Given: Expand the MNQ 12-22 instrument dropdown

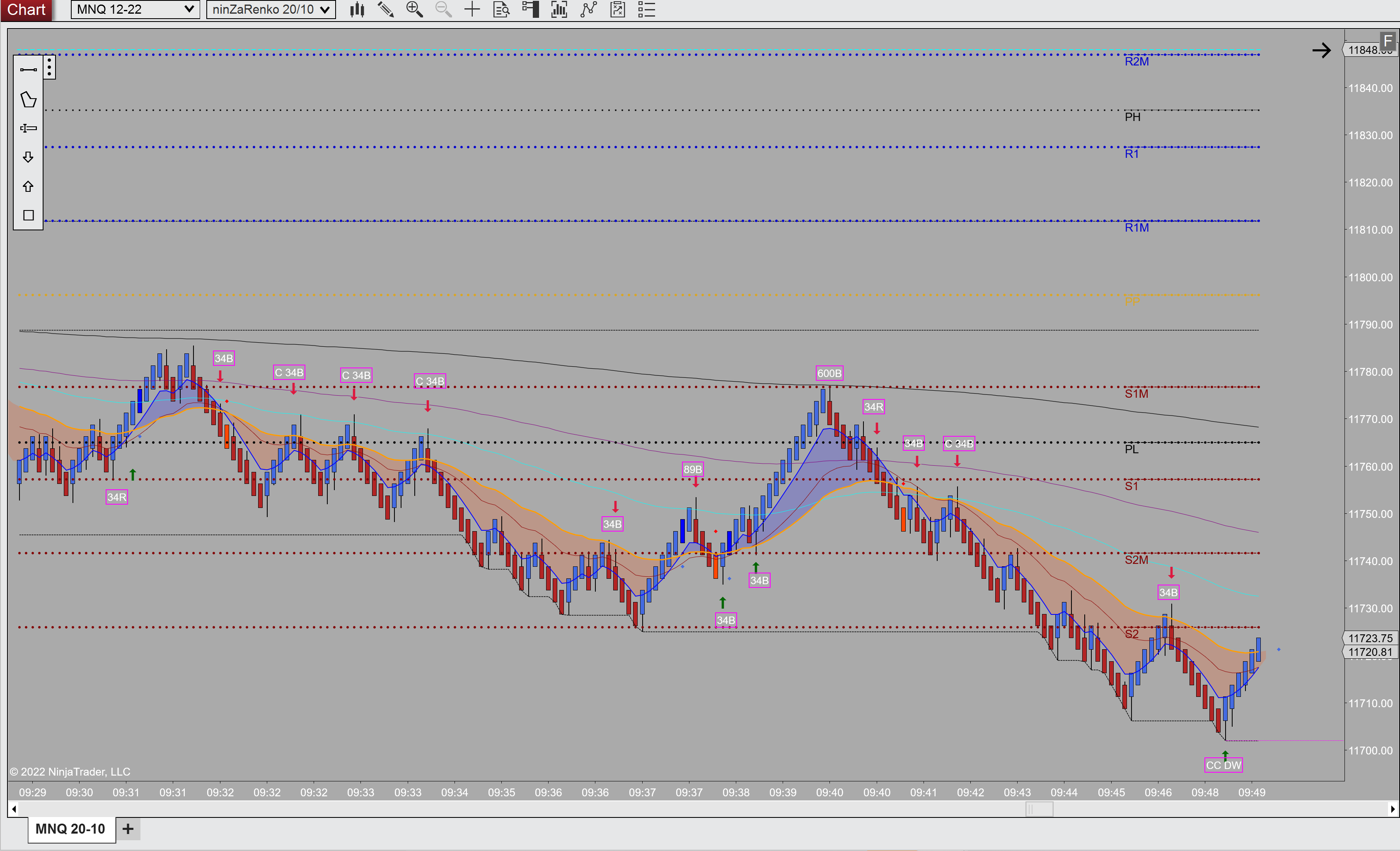Looking at the screenshot, I should [x=135, y=10].
